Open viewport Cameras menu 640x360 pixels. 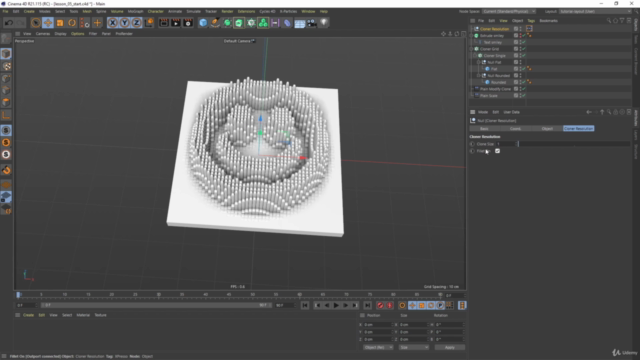[43, 34]
